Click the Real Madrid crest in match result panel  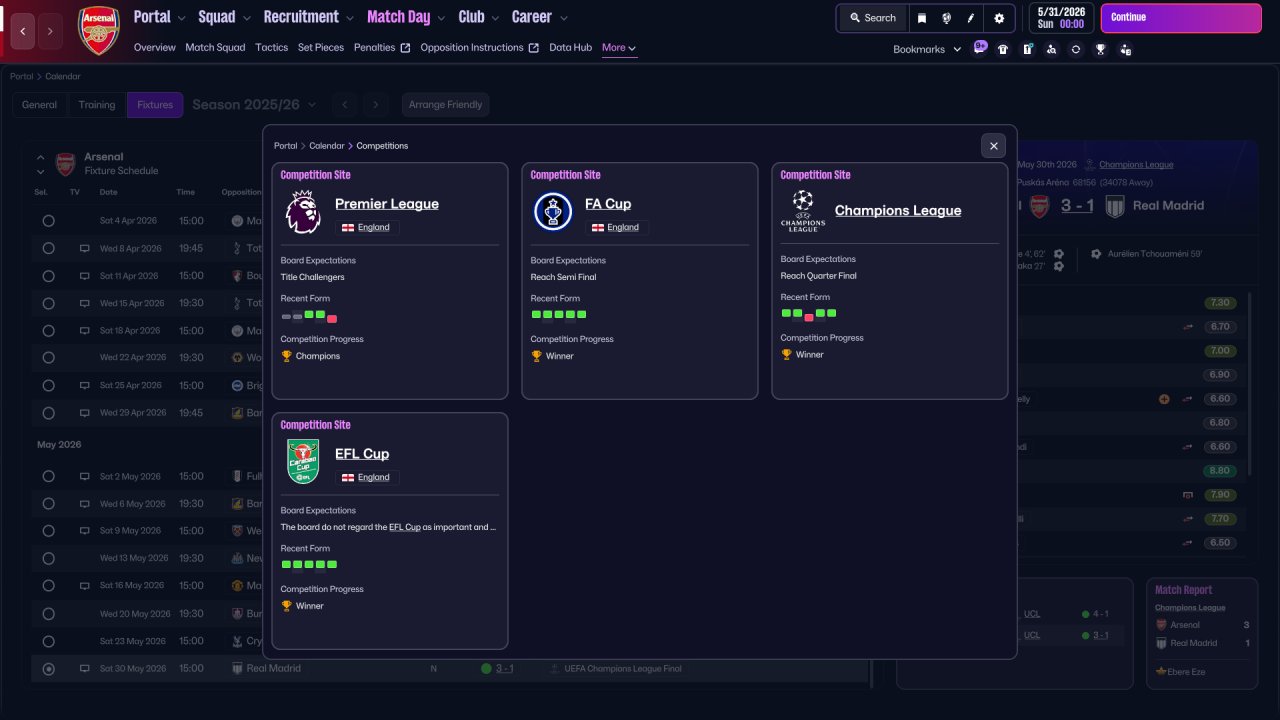point(1114,206)
